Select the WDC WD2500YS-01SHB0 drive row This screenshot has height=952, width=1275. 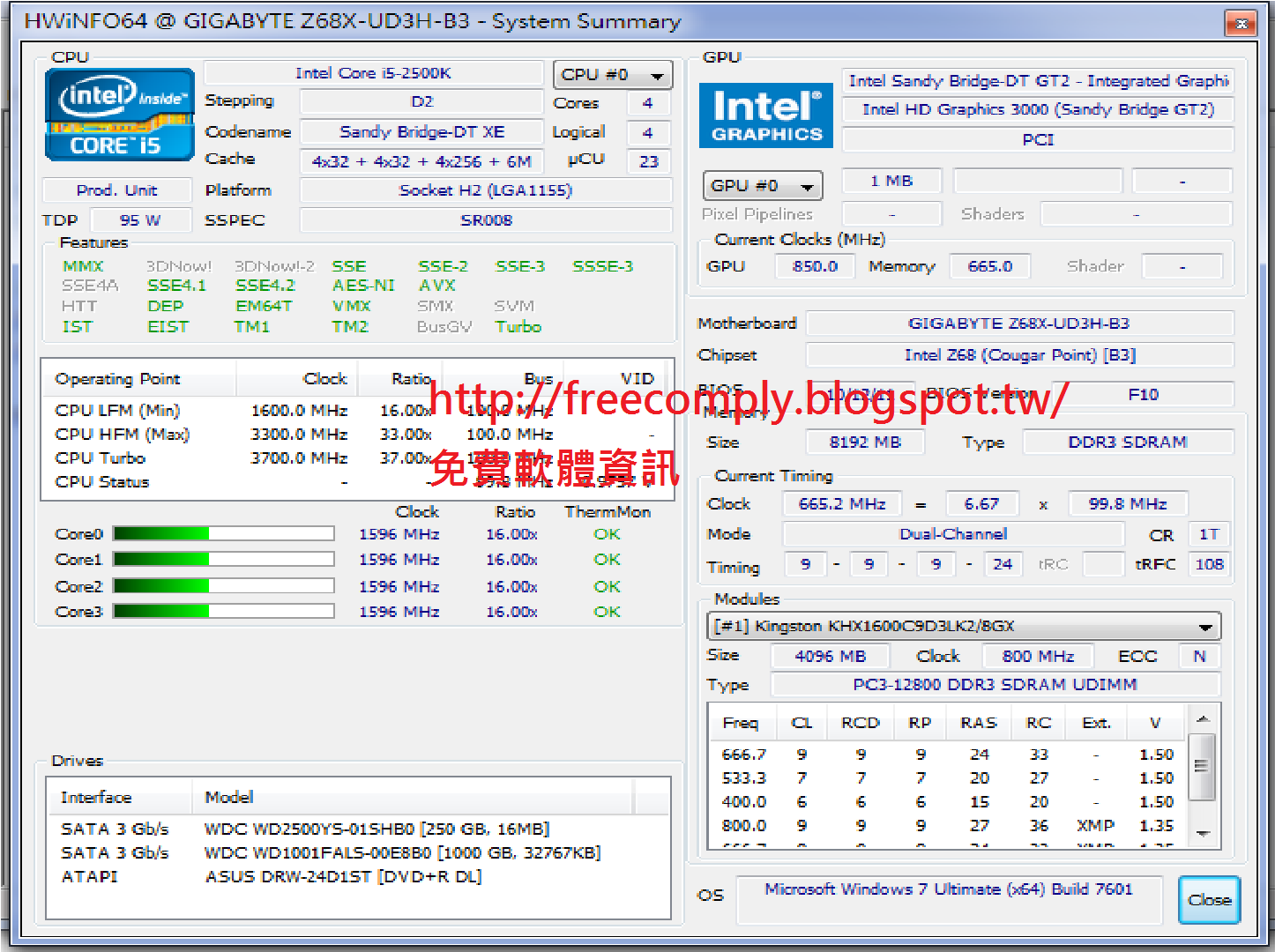point(358,829)
